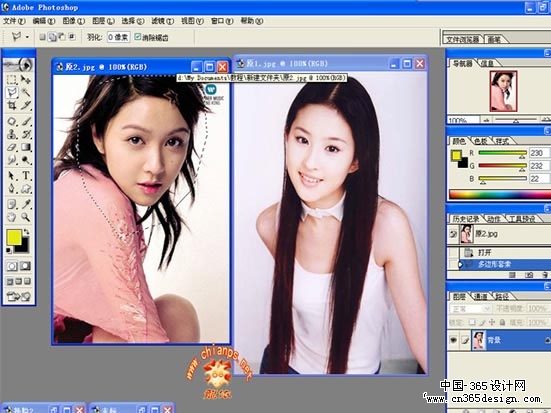Expand the layer opacity percentage dropdown
The height and width of the screenshot is (413, 551).
(x=537, y=309)
